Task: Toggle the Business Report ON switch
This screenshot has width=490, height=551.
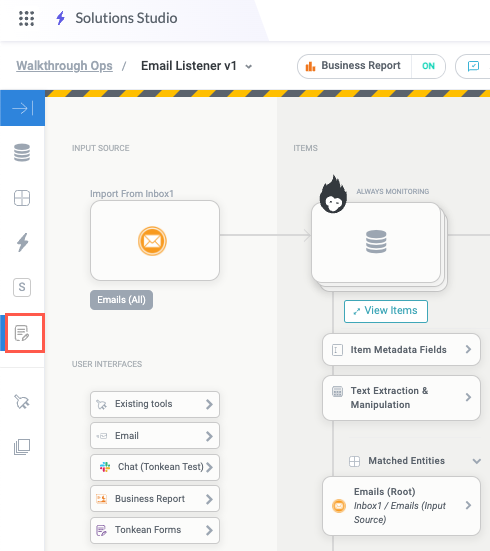Action: pyautogui.click(x=428, y=66)
